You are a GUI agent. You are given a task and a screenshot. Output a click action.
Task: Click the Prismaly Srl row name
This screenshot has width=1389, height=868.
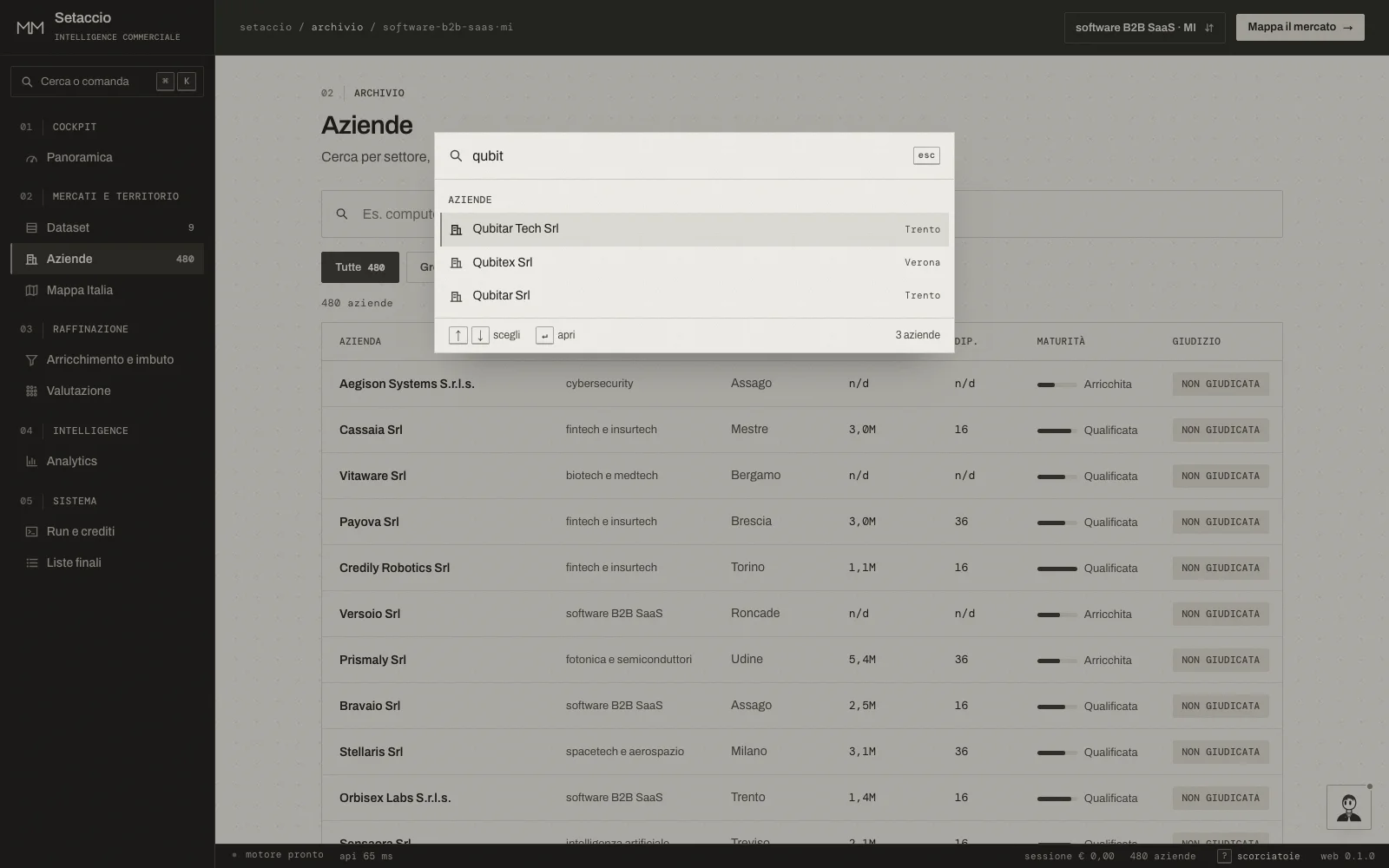tap(372, 660)
